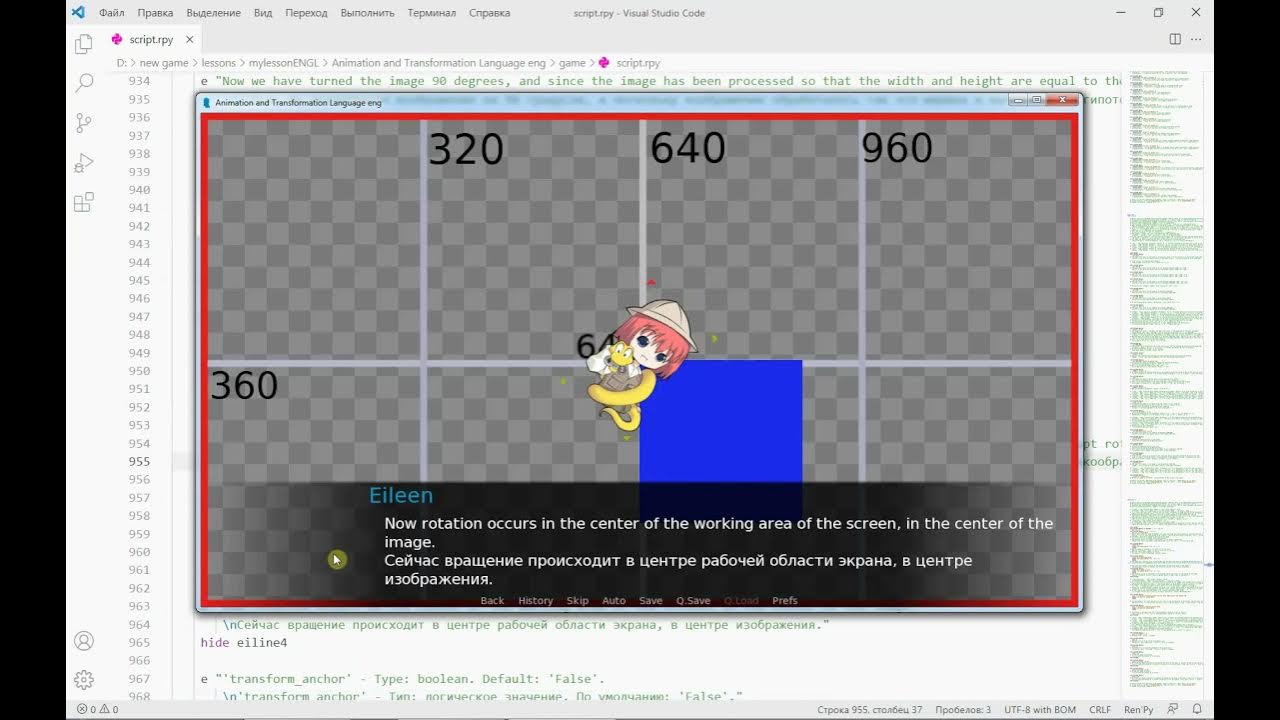Maximize the Ren'Py game window
This screenshot has height=720, width=1280.
[x=1036, y=100]
